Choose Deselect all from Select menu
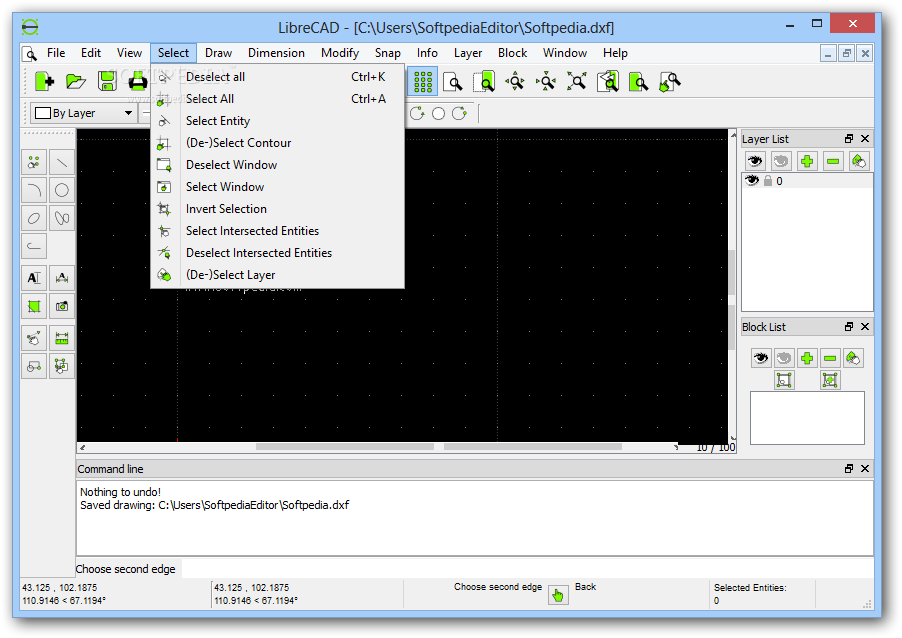The height and width of the screenshot is (638, 902). [x=277, y=77]
